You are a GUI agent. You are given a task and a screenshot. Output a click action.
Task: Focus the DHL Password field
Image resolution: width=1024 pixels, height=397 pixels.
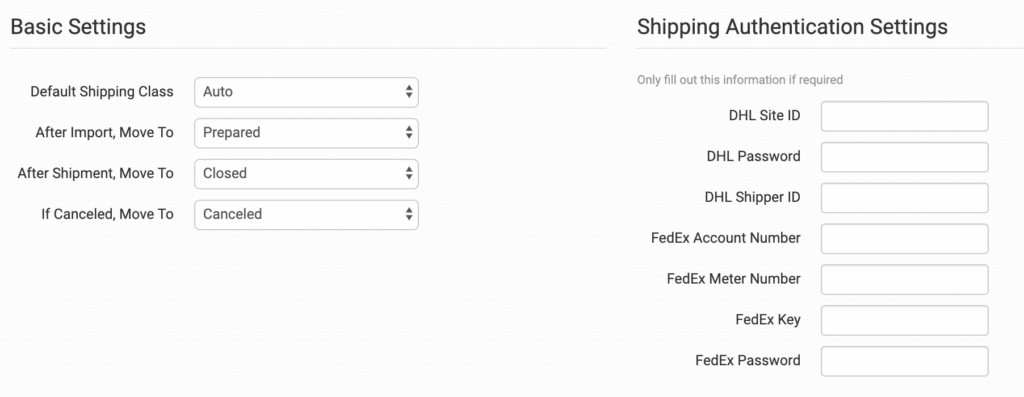(x=904, y=157)
